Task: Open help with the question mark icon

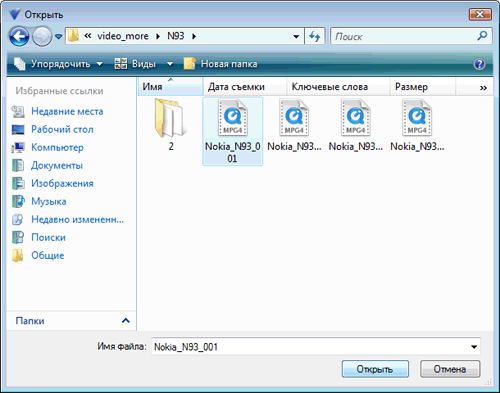Action: [479, 64]
